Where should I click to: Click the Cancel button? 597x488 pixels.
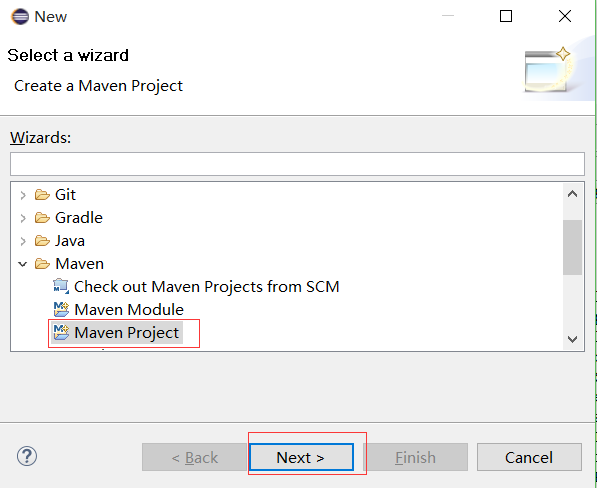pos(529,457)
